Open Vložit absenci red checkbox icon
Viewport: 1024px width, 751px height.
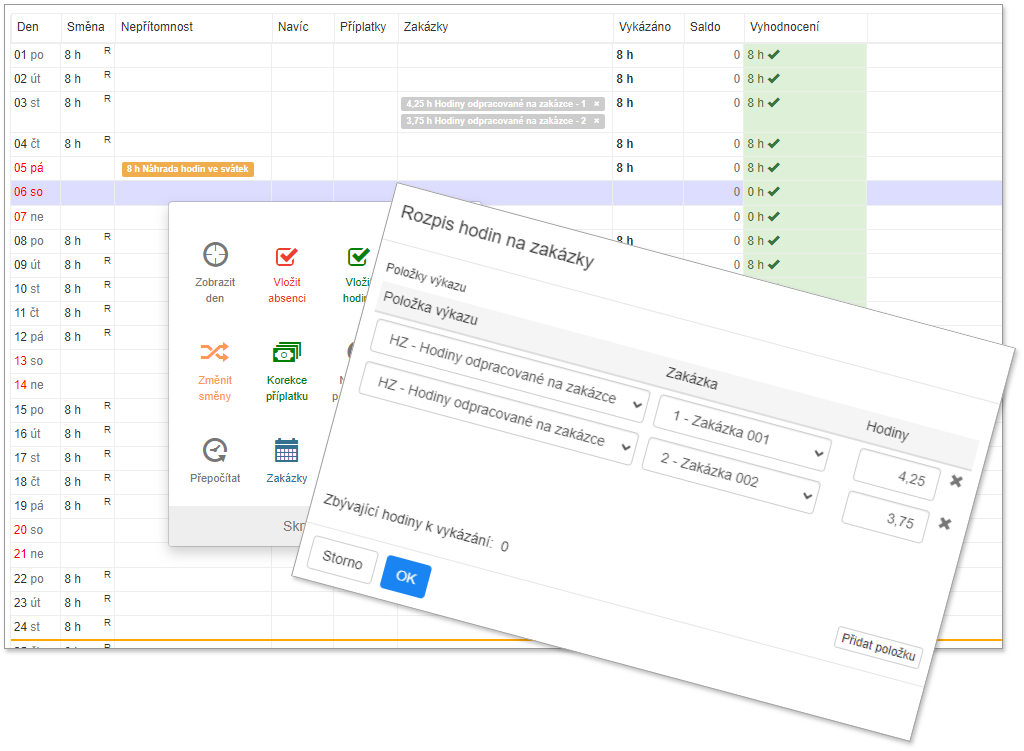click(286, 257)
